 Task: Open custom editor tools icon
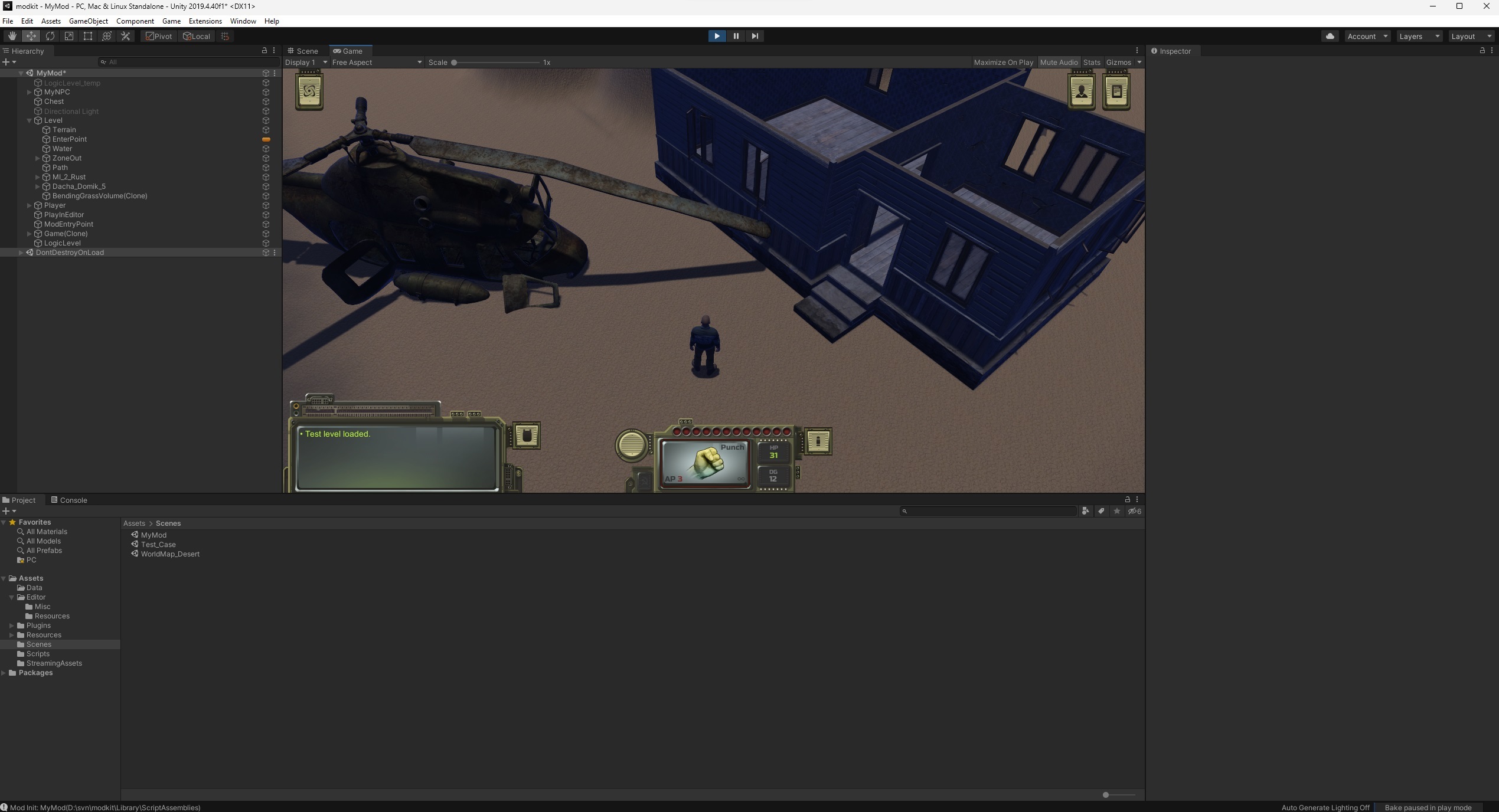(x=125, y=36)
